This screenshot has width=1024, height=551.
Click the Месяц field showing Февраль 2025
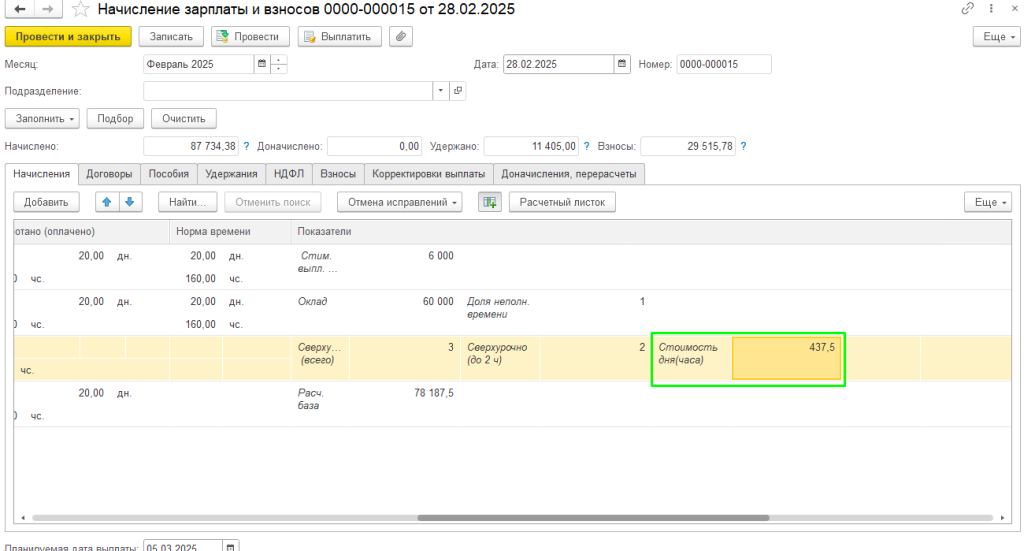click(x=199, y=64)
